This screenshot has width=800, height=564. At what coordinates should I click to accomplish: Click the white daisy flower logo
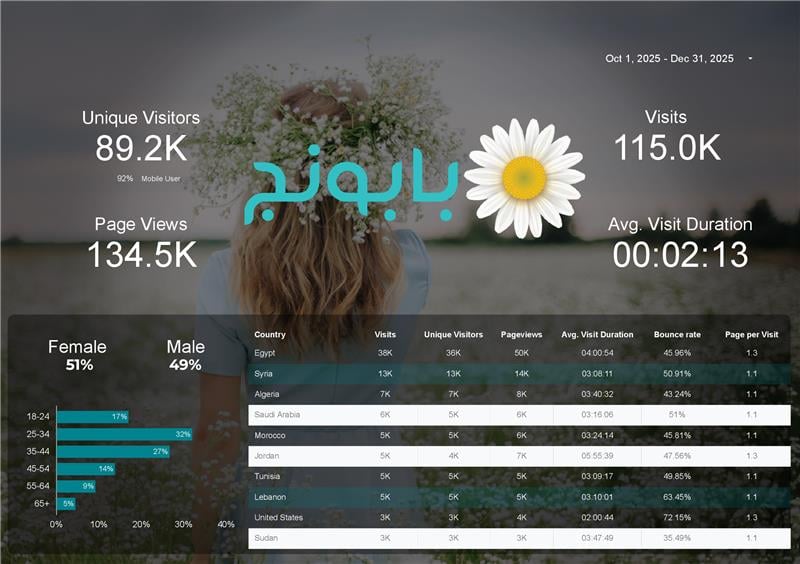[x=523, y=178]
